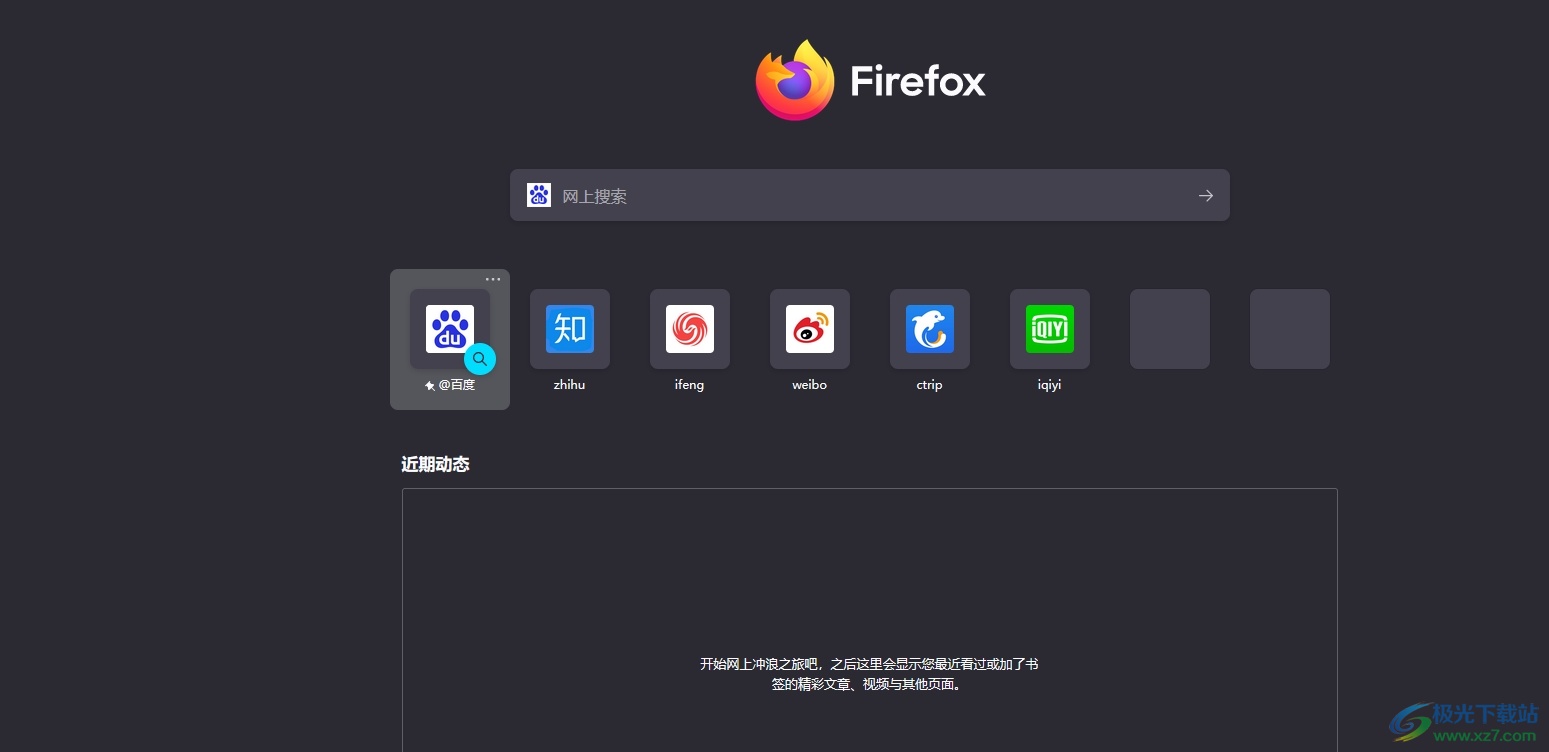Open the weibo shortcut tile
Viewport: 1549px width, 752px height.
coord(810,329)
